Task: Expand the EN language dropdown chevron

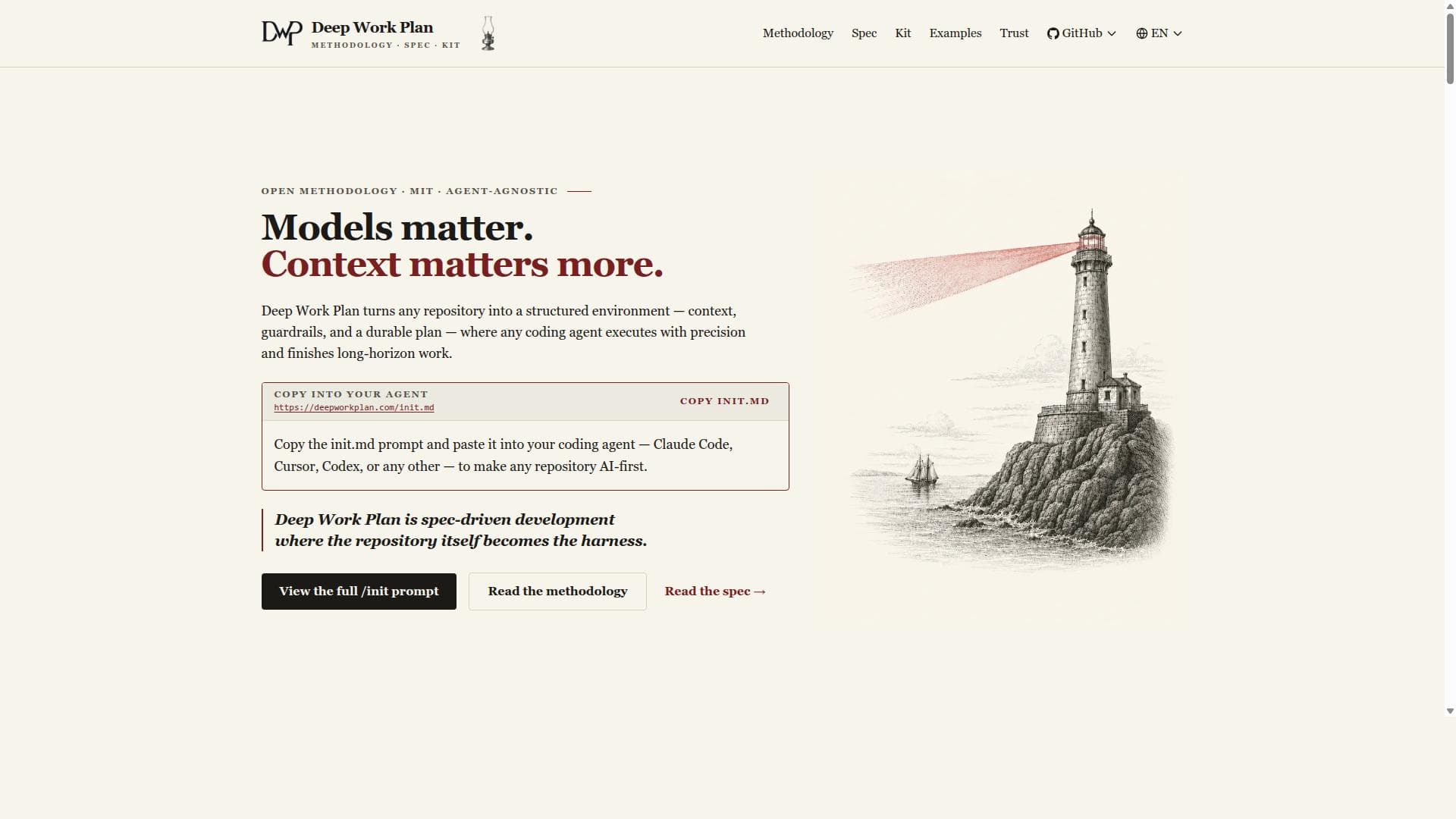Action: pos(1178,33)
